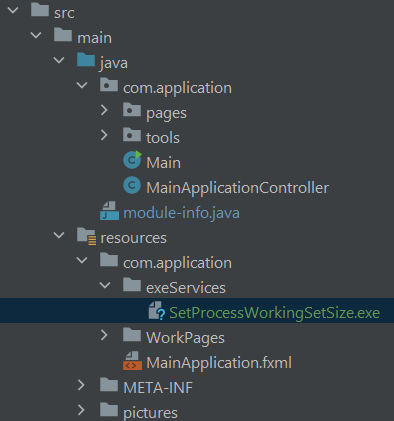This screenshot has height=421, width=394.
Task: Click the main folder icon
Action: (63, 35)
